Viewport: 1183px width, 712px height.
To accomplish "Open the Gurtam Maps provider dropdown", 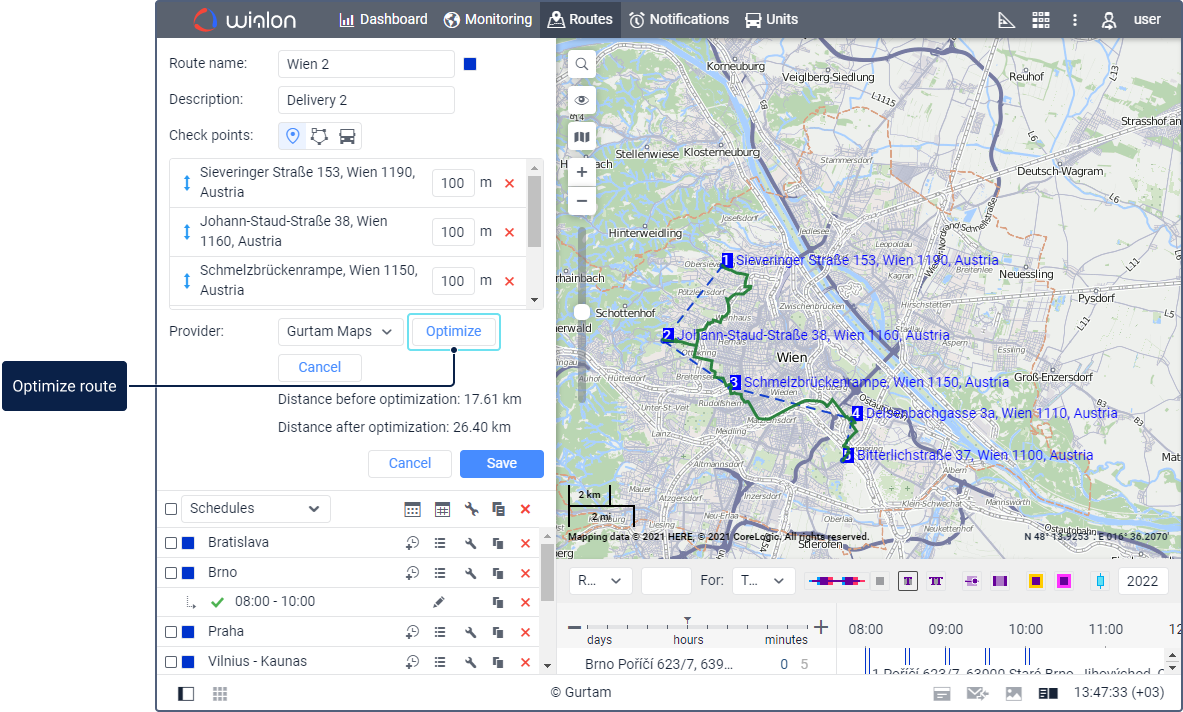I will click(340, 331).
